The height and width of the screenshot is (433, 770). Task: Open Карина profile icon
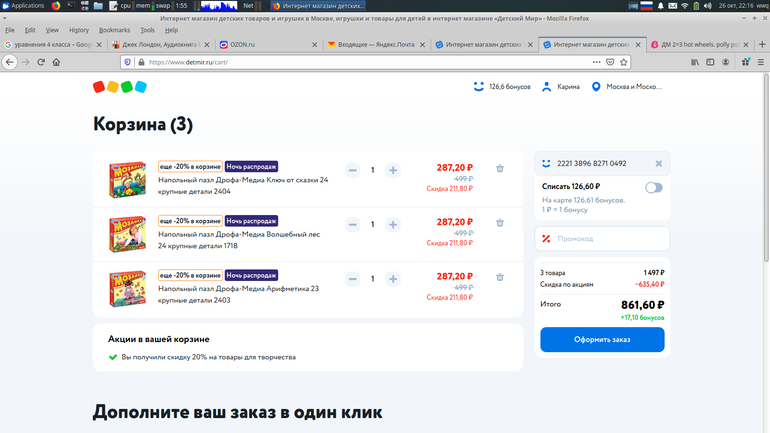[547, 87]
